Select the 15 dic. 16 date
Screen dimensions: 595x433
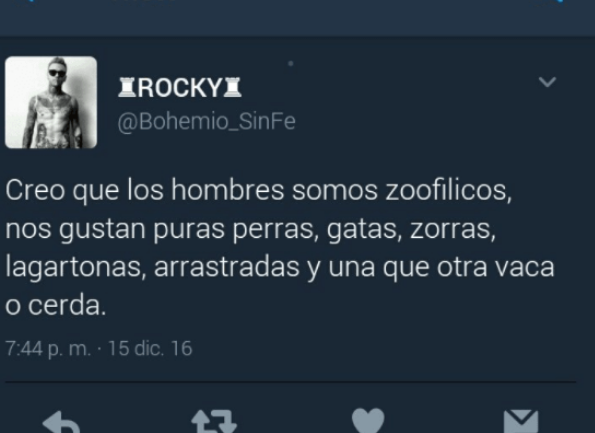click(x=150, y=348)
